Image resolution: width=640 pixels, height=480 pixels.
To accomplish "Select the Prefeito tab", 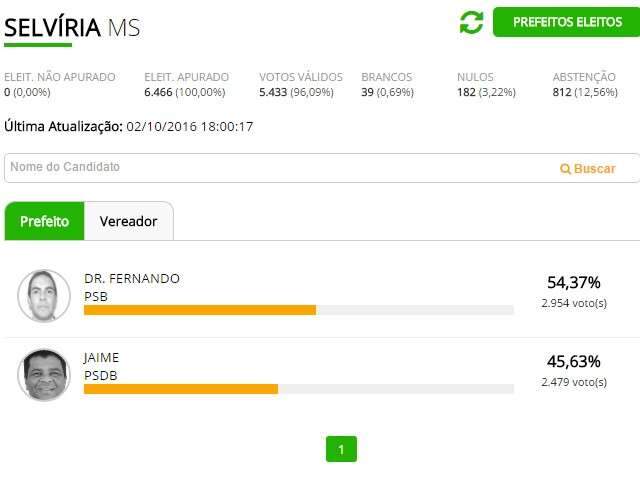I will coord(44,221).
